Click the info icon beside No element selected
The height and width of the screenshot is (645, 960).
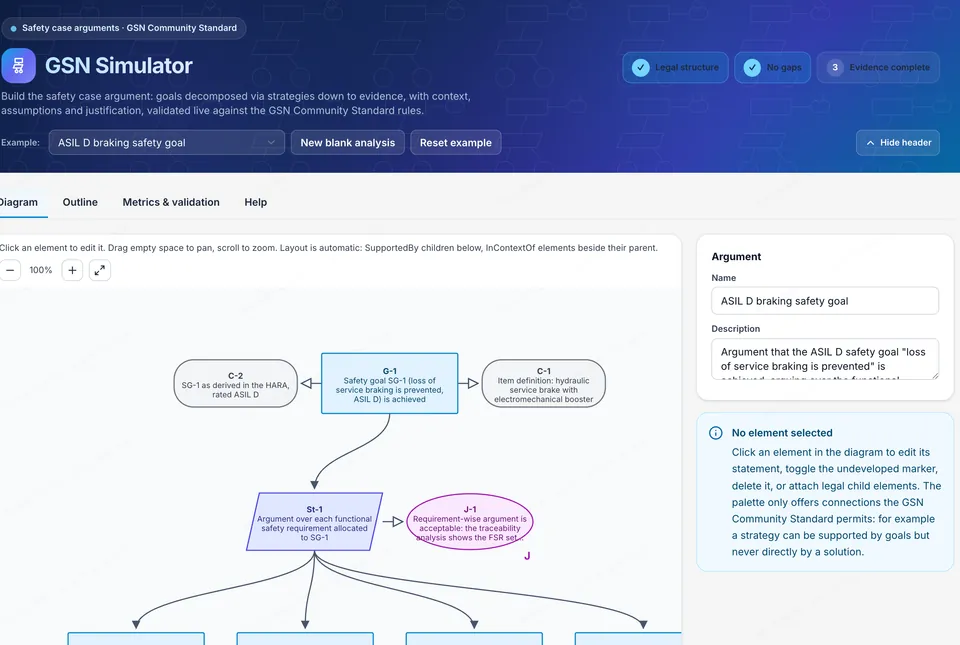[x=715, y=433]
